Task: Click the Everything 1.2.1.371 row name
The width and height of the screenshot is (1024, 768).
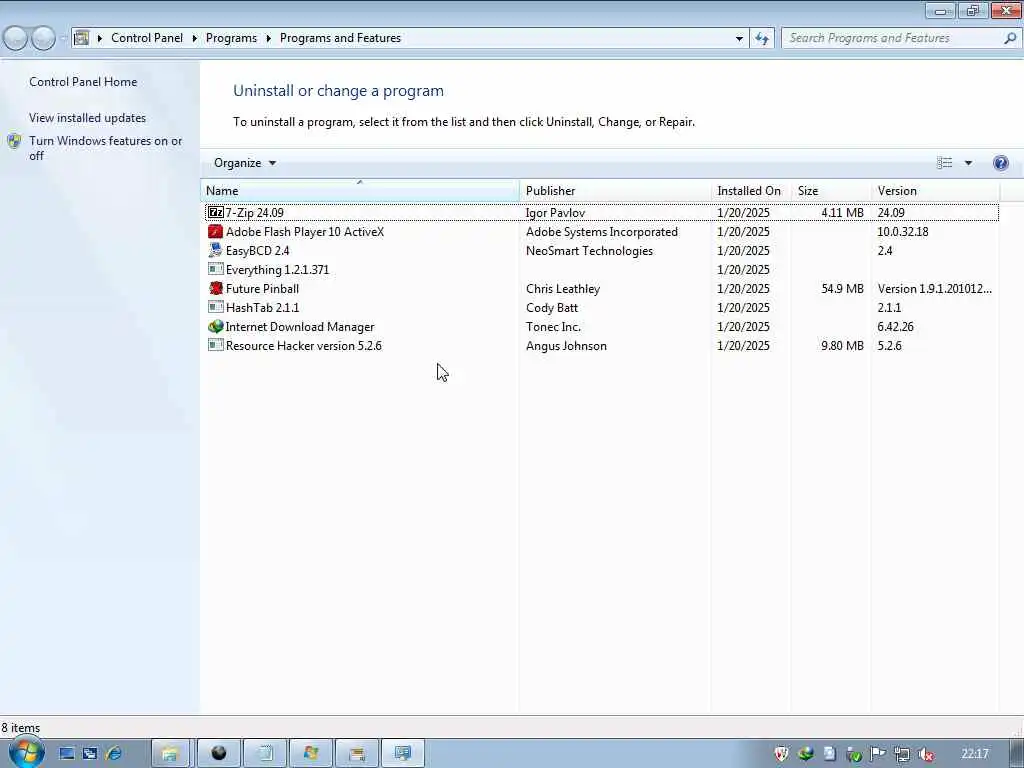Action: pyautogui.click(x=278, y=270)
